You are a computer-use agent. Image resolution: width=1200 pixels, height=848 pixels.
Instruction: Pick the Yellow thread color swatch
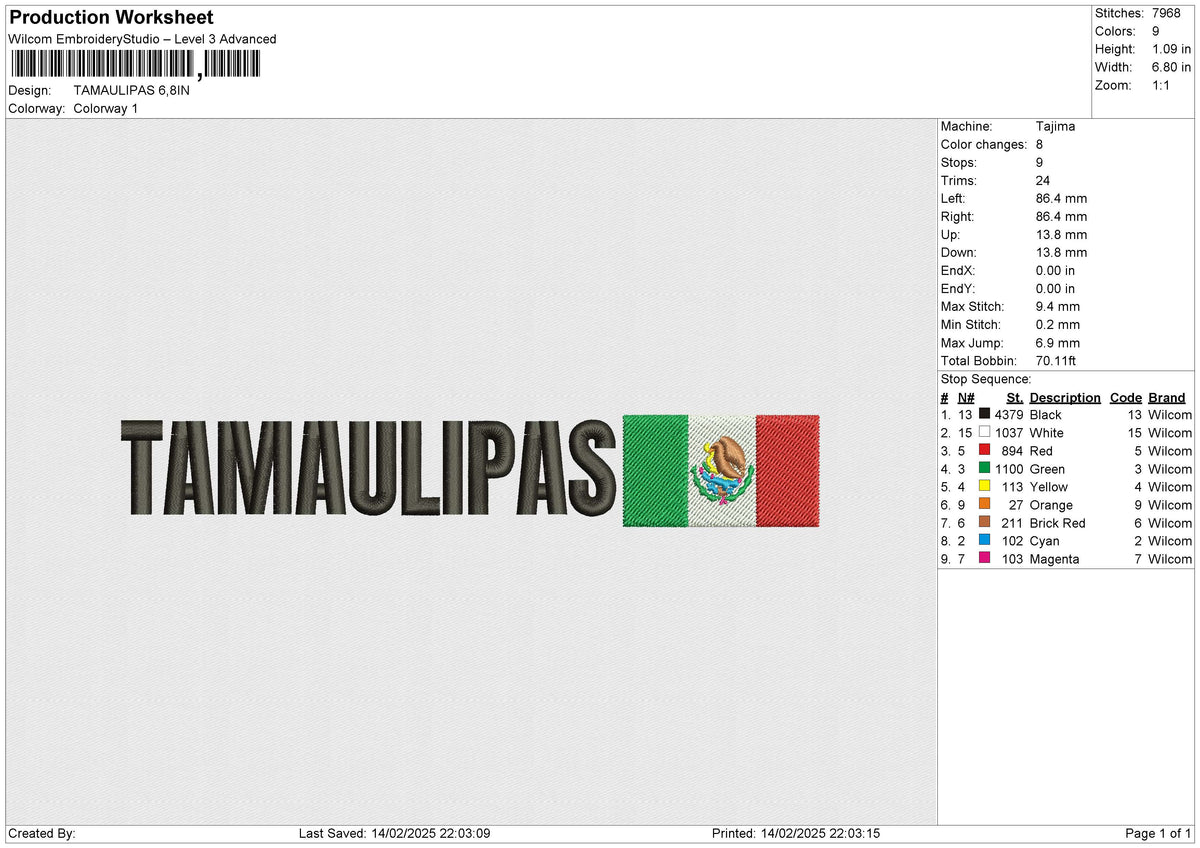(985, 487)
